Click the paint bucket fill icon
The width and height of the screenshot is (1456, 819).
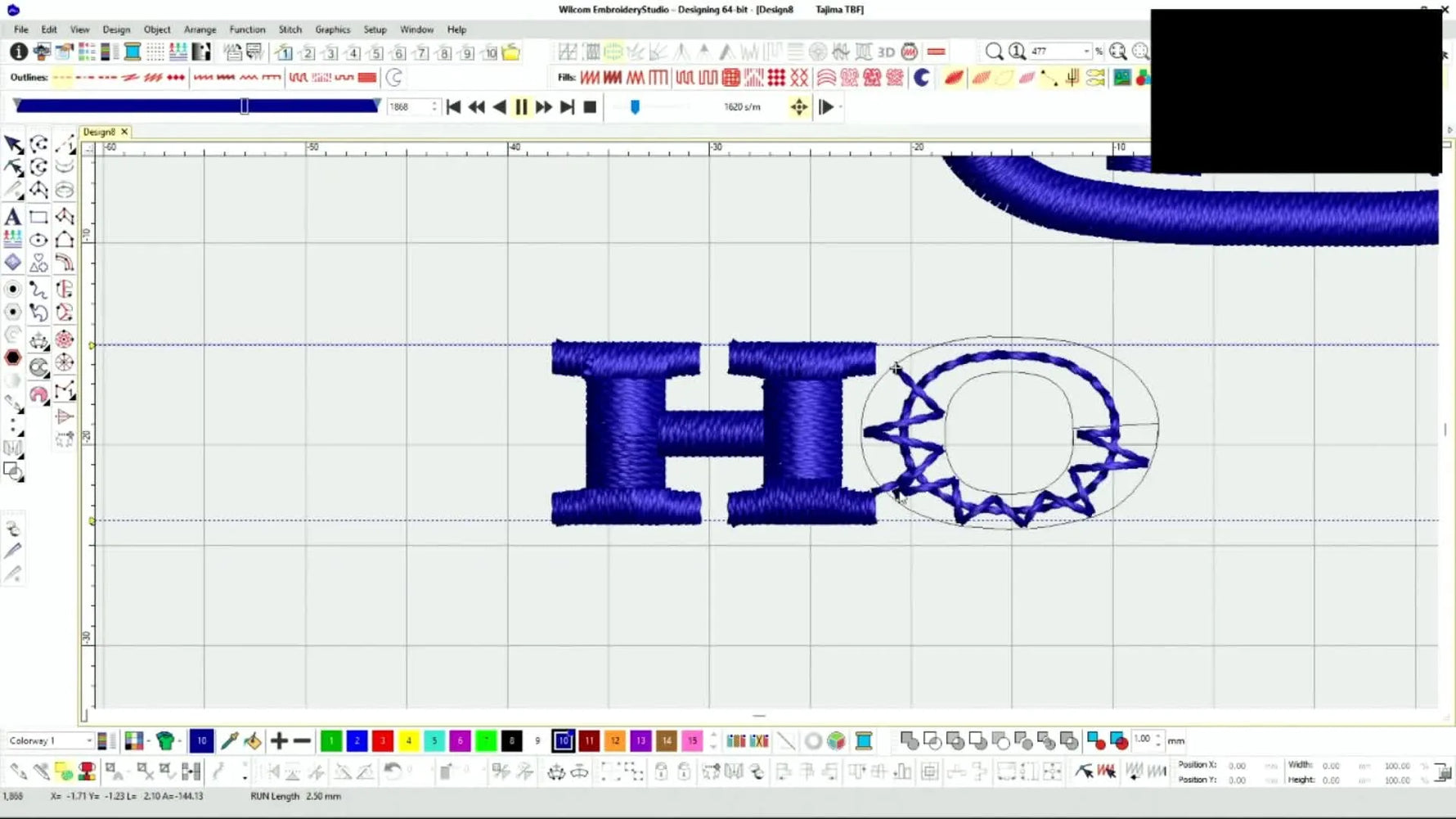tap(253, 741)
